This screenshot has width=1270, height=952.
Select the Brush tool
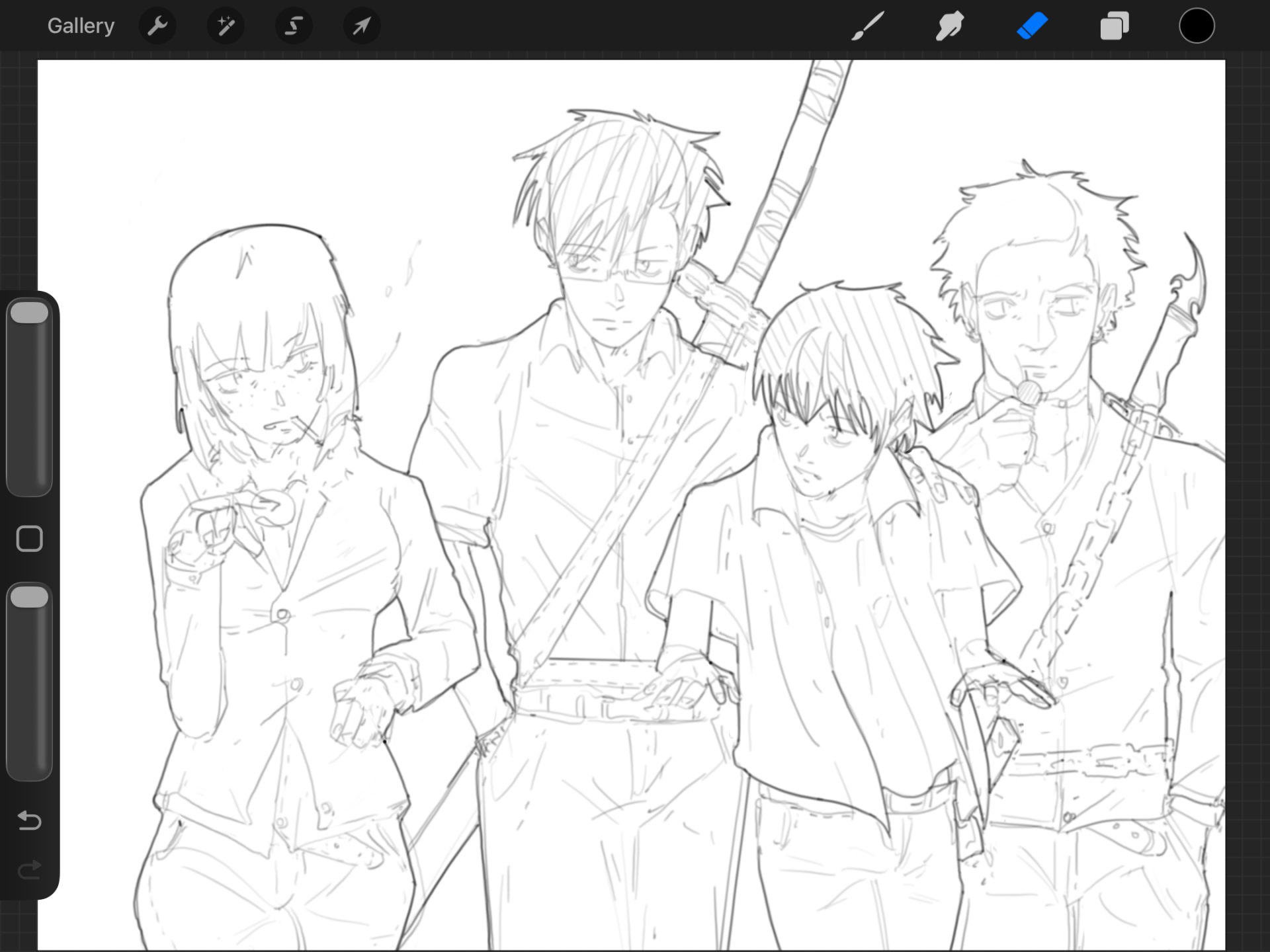[x=867, y=26]
